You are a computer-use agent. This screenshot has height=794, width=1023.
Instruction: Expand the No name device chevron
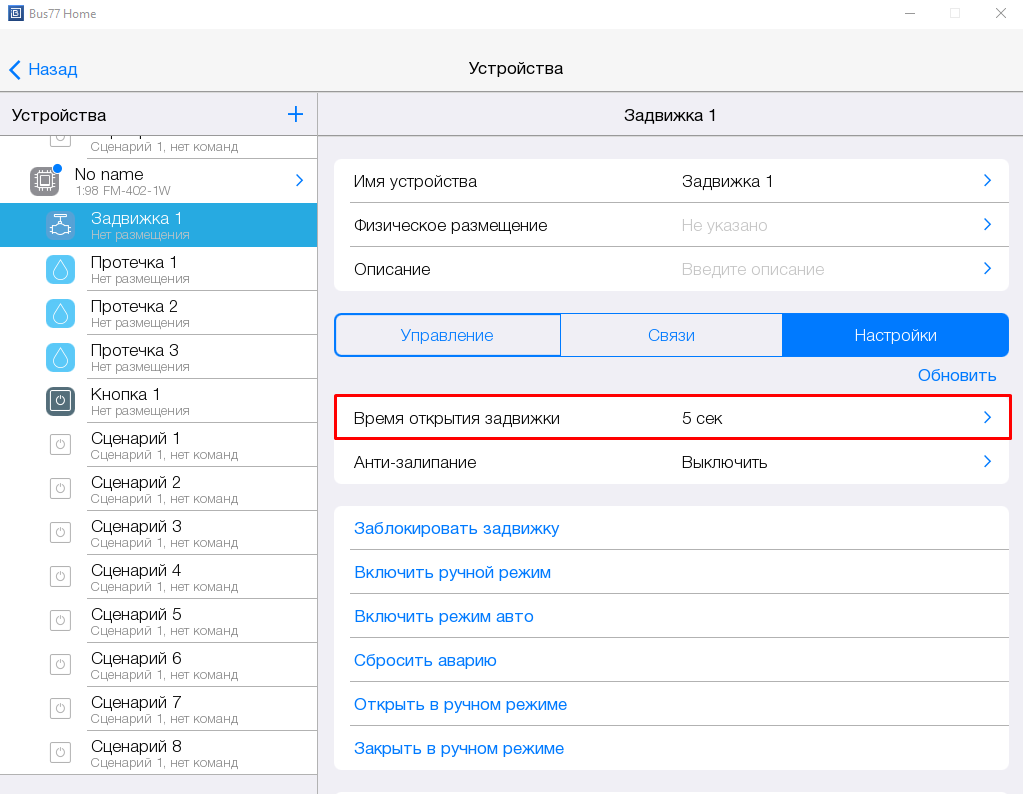299,181
